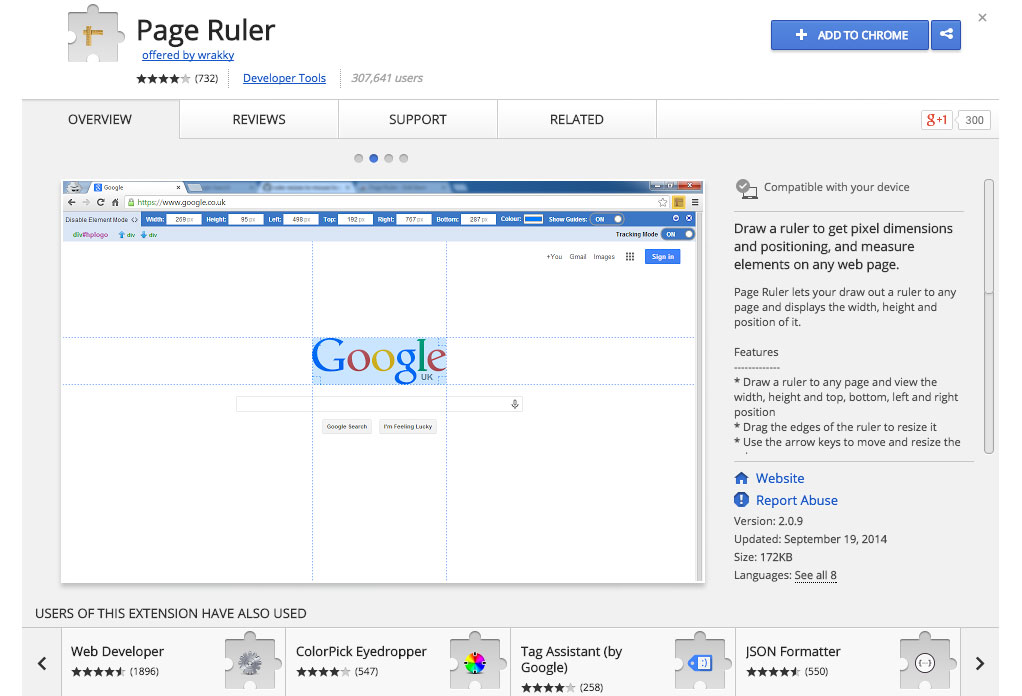Open the 'offered by wrakky' link

pos(188,55)
